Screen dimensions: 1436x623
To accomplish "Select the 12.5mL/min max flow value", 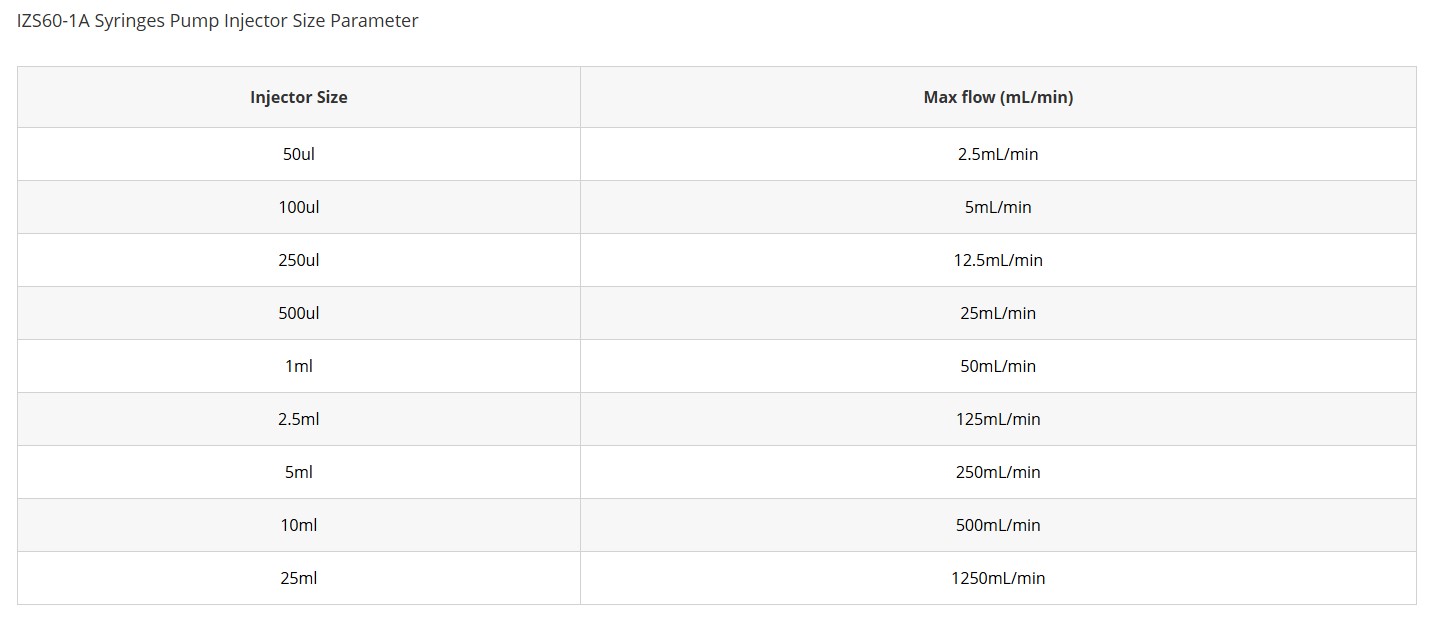I will [998, 260].
